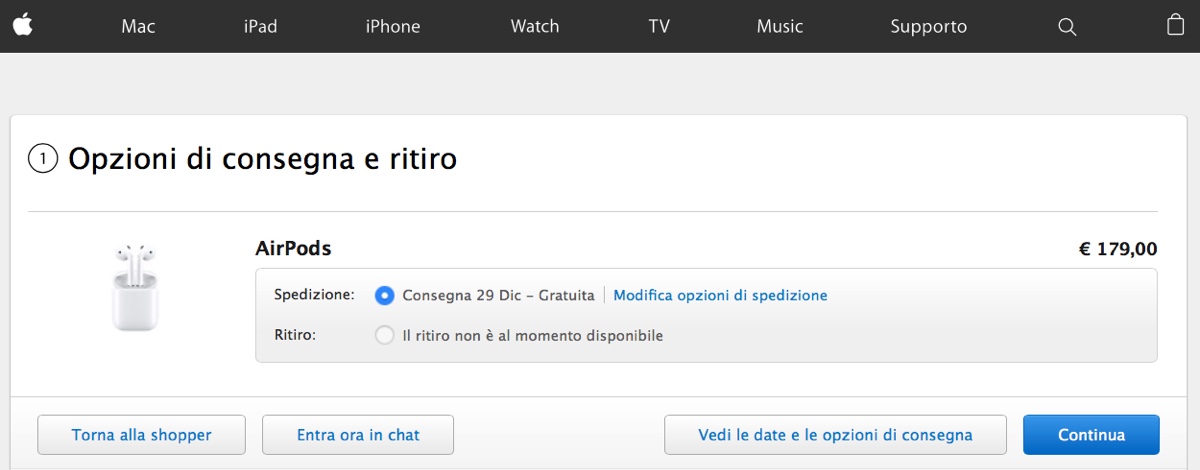Open the iPhone menu

393,27
